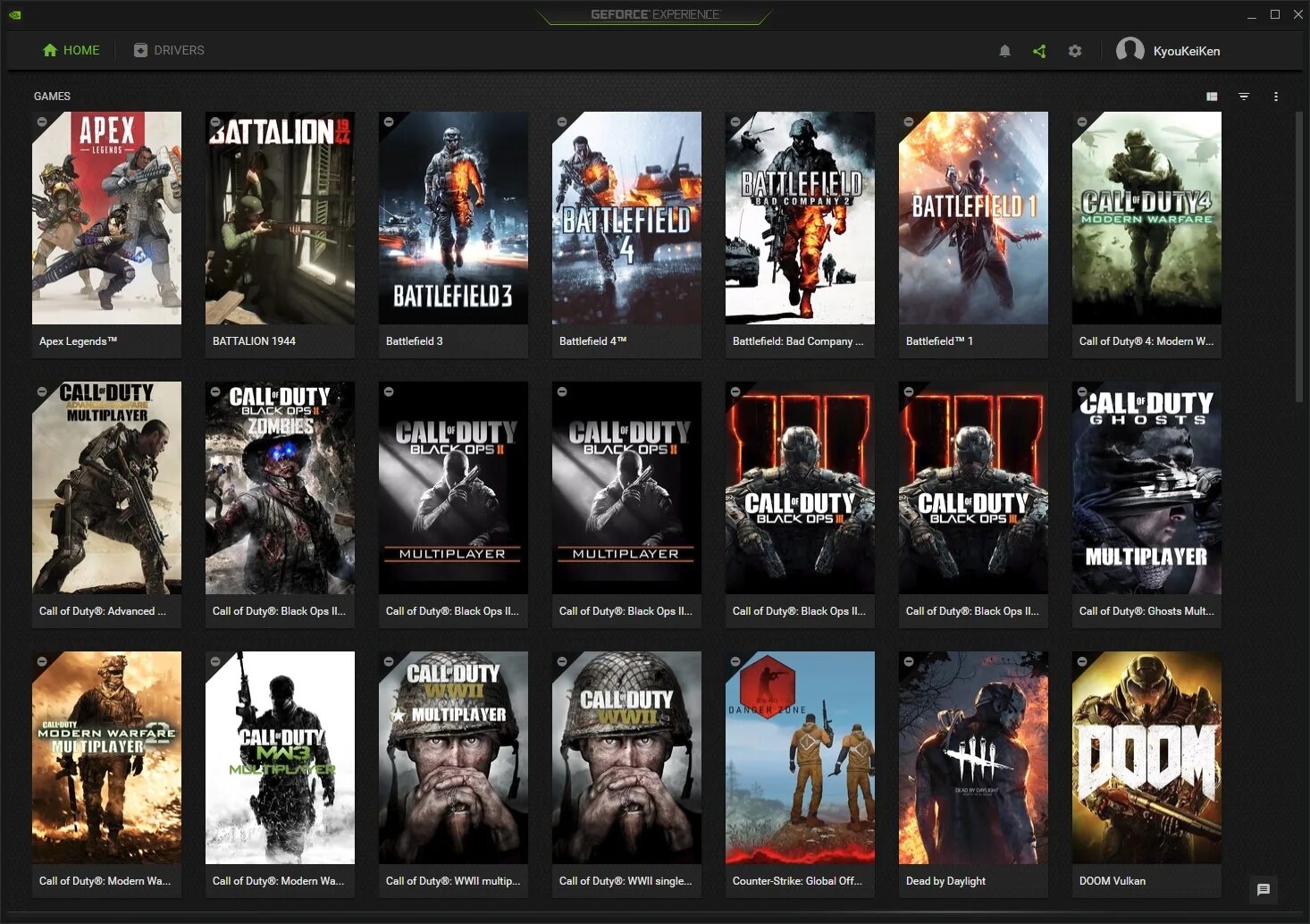This screenshot has width=1310, height=924.
Task: Open the games filter icon
Action: [1244, 97]
